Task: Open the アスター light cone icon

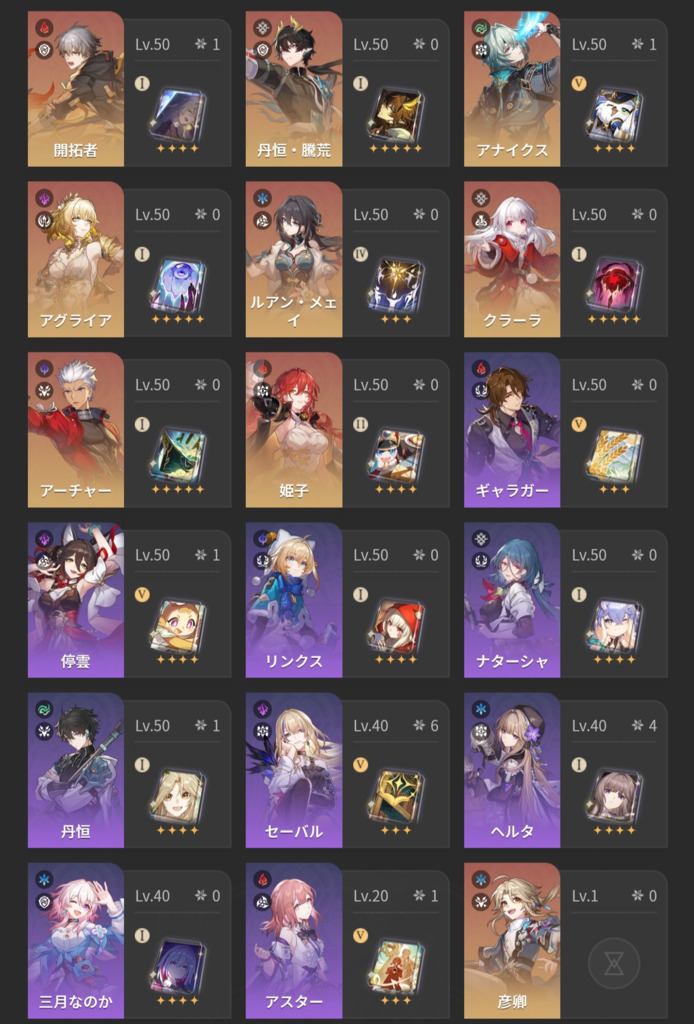Action: pos(396,967)
